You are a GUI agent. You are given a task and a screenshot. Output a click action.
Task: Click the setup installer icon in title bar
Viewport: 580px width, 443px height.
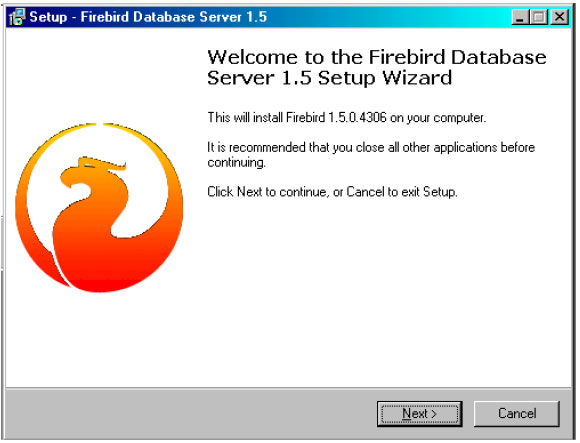[17, 17]
